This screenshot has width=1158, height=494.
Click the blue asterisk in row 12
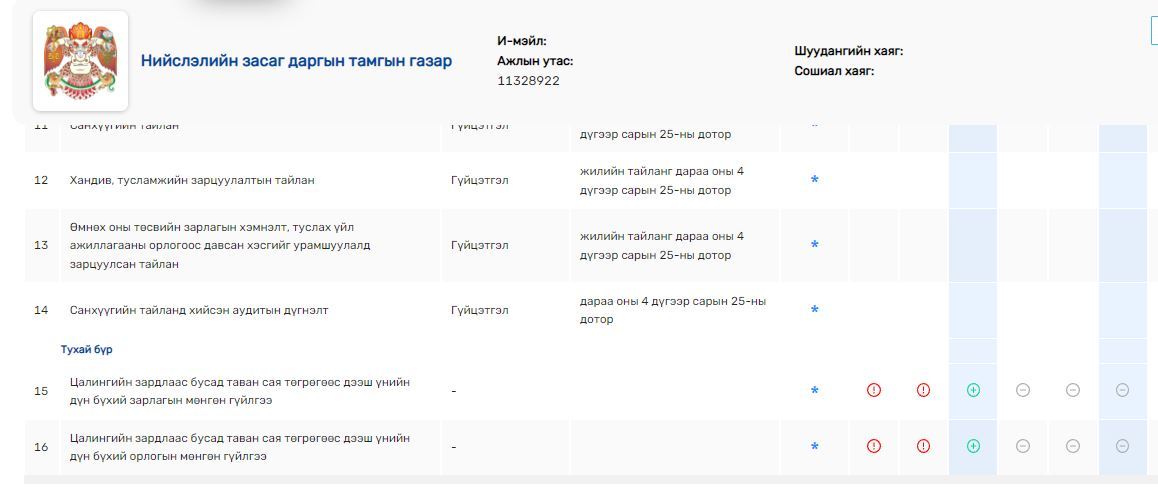point(814,180)
